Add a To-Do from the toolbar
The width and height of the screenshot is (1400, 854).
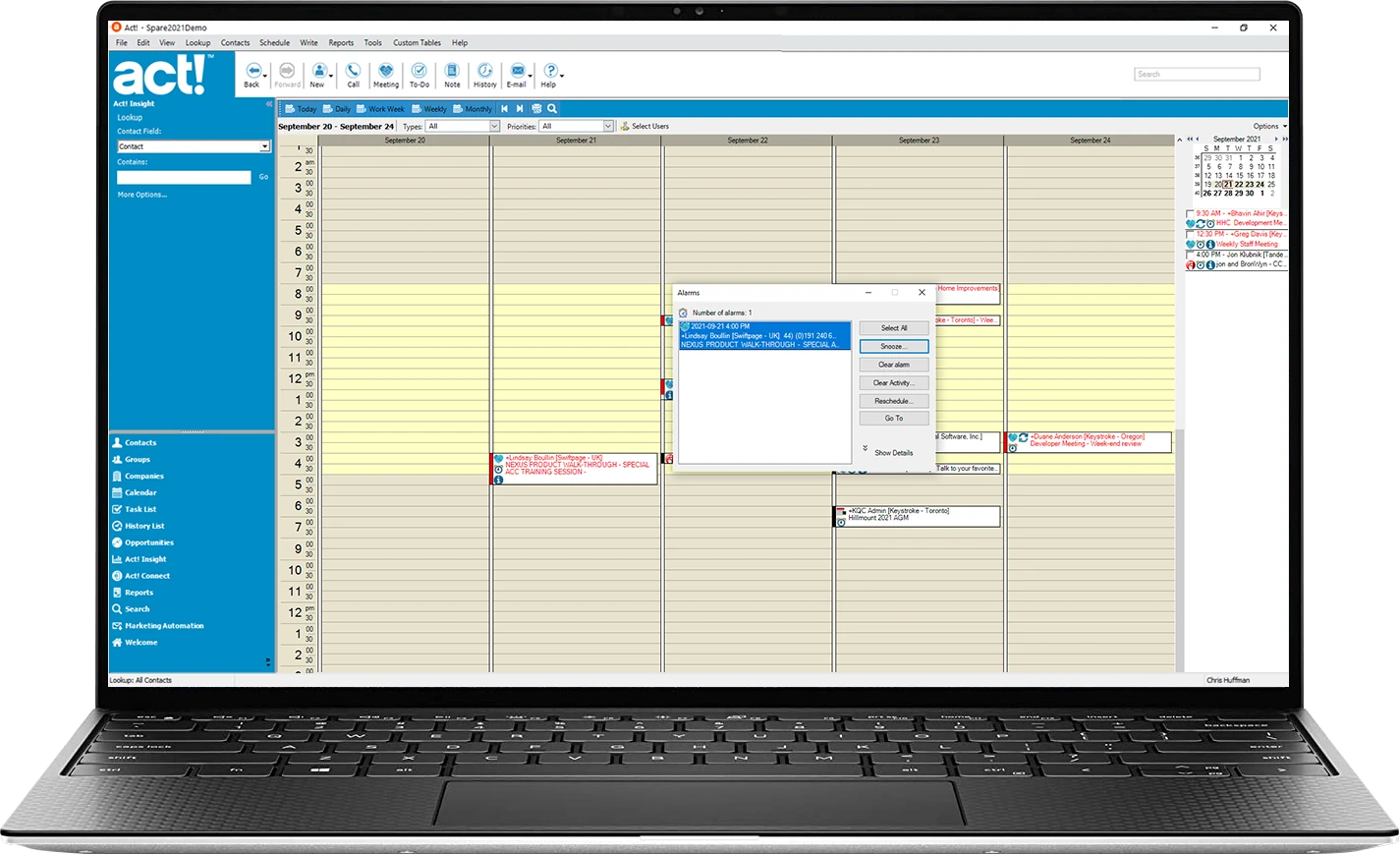(x=420, y=75)
